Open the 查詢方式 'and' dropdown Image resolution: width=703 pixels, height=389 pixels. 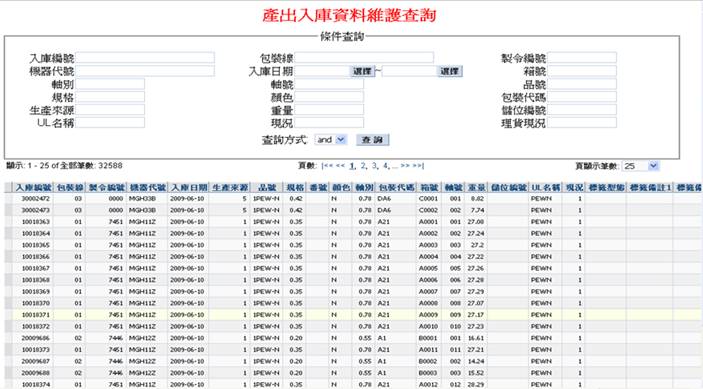(331, 140)
